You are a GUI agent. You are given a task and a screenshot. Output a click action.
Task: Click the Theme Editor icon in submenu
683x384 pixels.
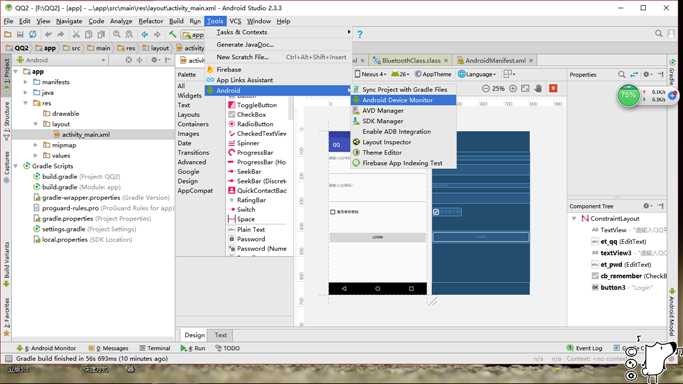(356, 152)
